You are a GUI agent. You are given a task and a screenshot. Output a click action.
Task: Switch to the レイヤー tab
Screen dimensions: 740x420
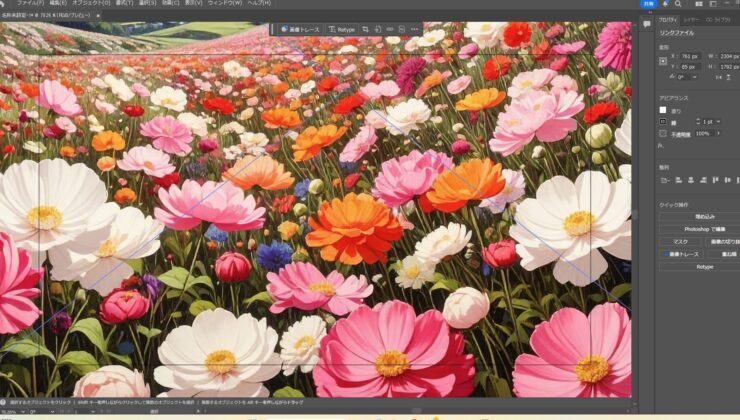pyautogui.click(x=696, y=19)
